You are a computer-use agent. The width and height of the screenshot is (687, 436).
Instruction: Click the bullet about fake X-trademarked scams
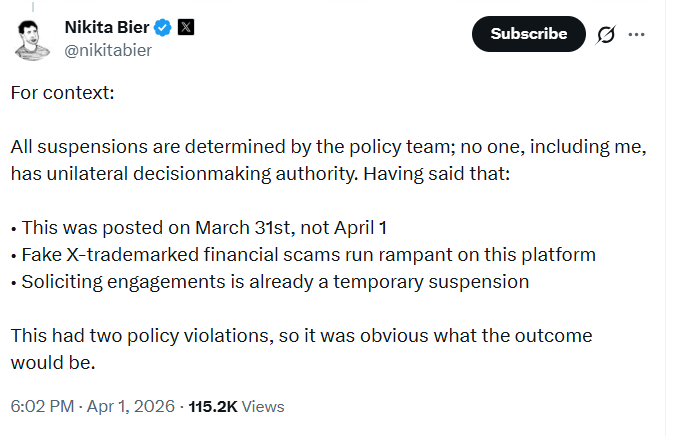click(303, 254)
